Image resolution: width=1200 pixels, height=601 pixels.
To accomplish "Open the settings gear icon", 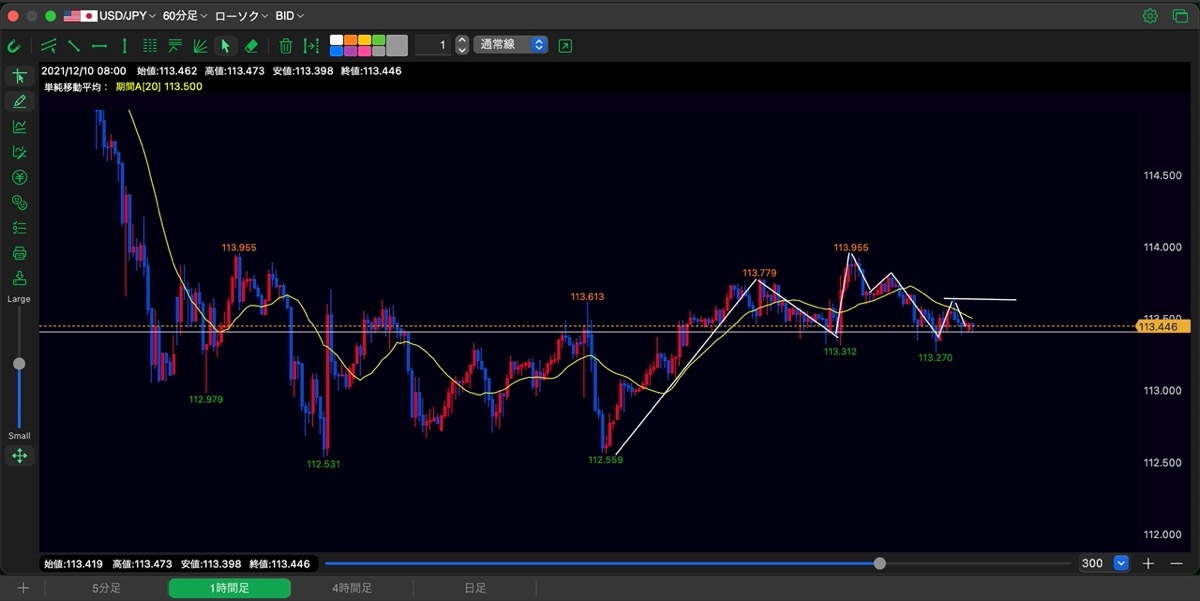I will point(1150,16).
